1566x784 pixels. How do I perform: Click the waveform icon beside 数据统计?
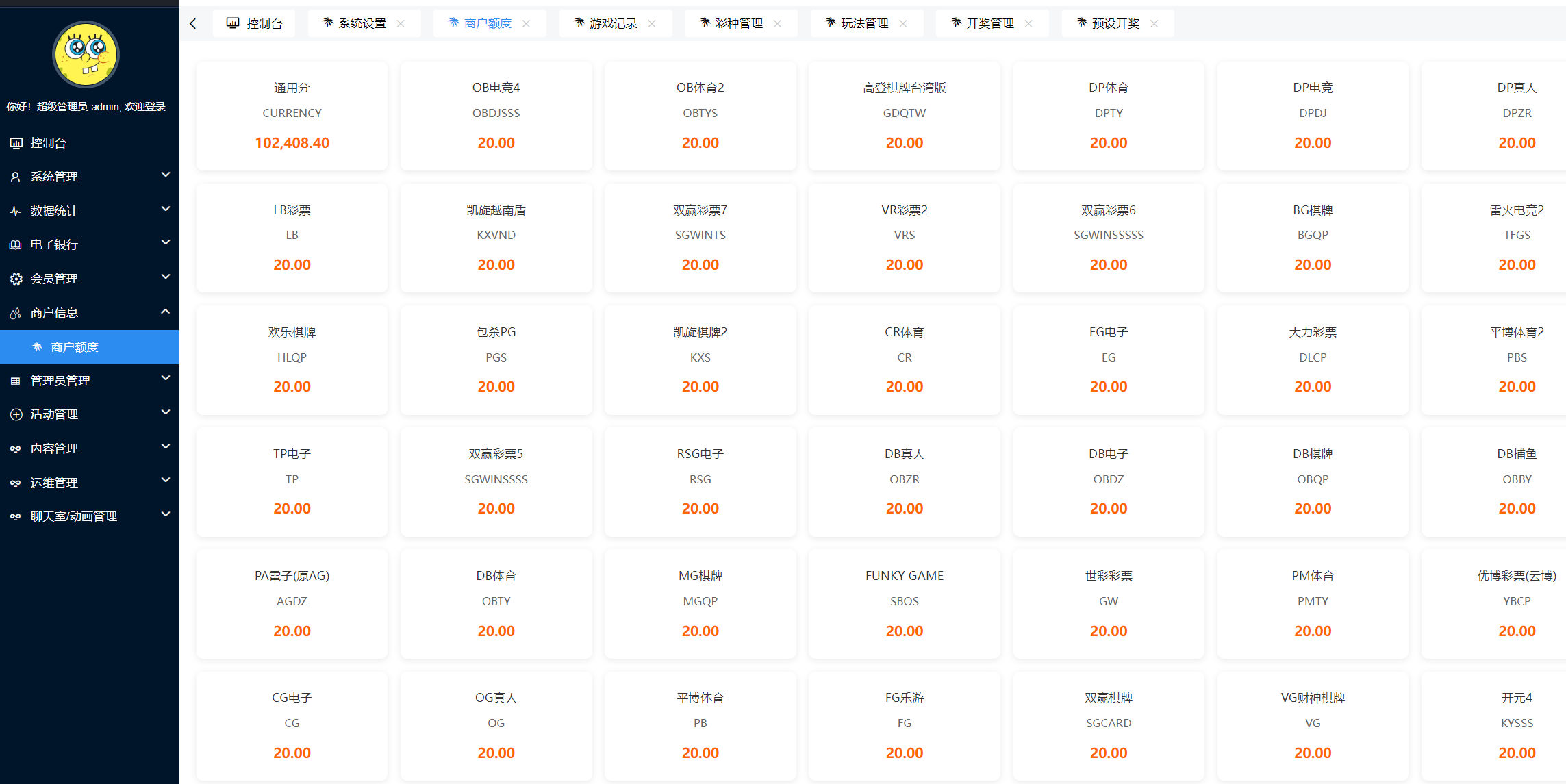coord(15,210)
